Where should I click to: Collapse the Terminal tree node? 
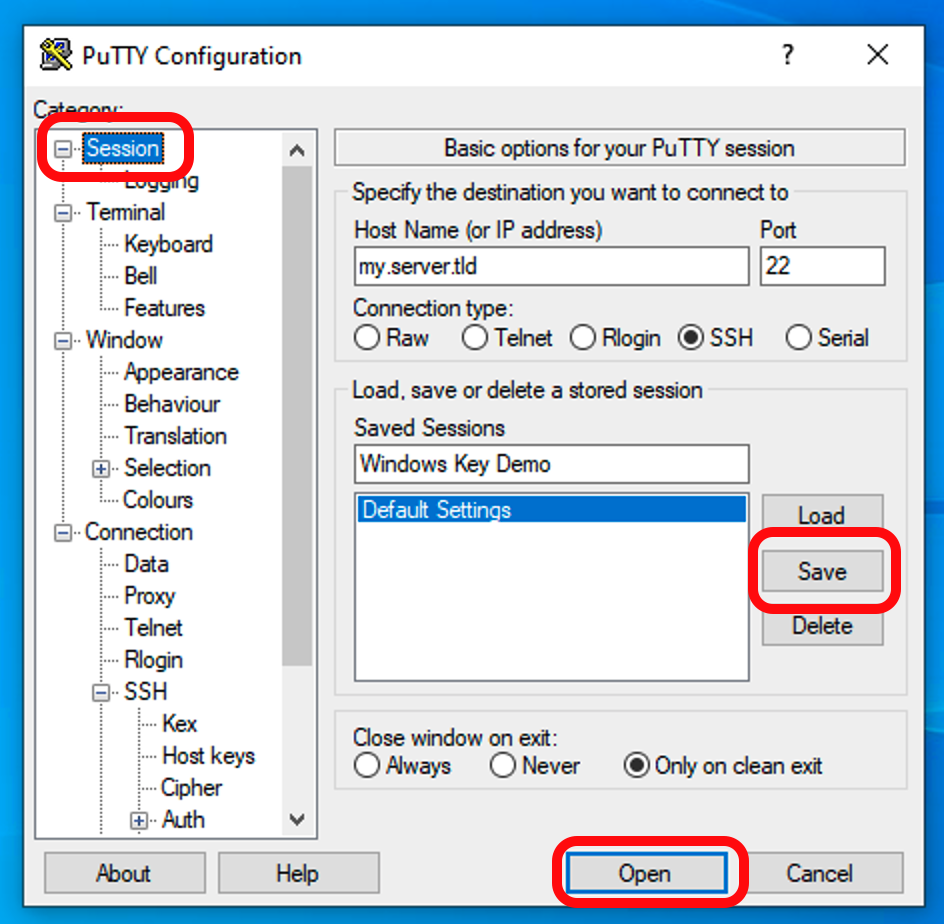tap(63, 212)
